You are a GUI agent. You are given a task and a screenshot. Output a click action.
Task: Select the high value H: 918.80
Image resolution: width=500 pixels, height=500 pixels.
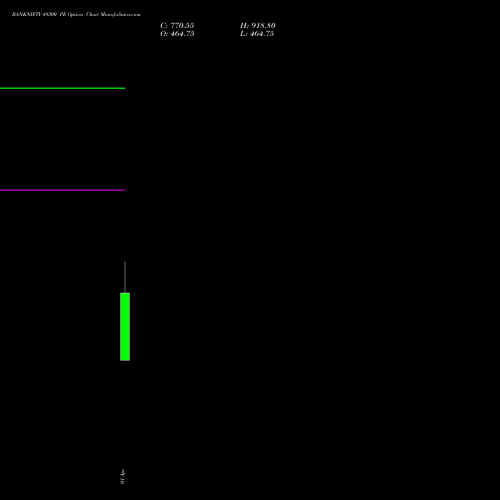click(x=258, y=26)
